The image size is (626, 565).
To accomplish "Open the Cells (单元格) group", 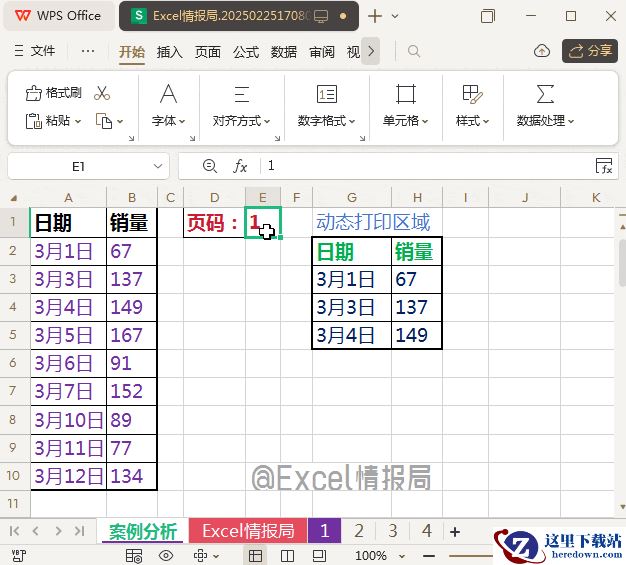I will click(405, 106).
